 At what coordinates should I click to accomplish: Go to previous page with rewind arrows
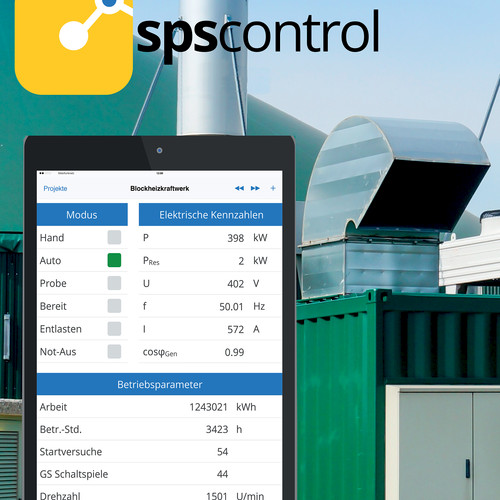tap(239, 188)
